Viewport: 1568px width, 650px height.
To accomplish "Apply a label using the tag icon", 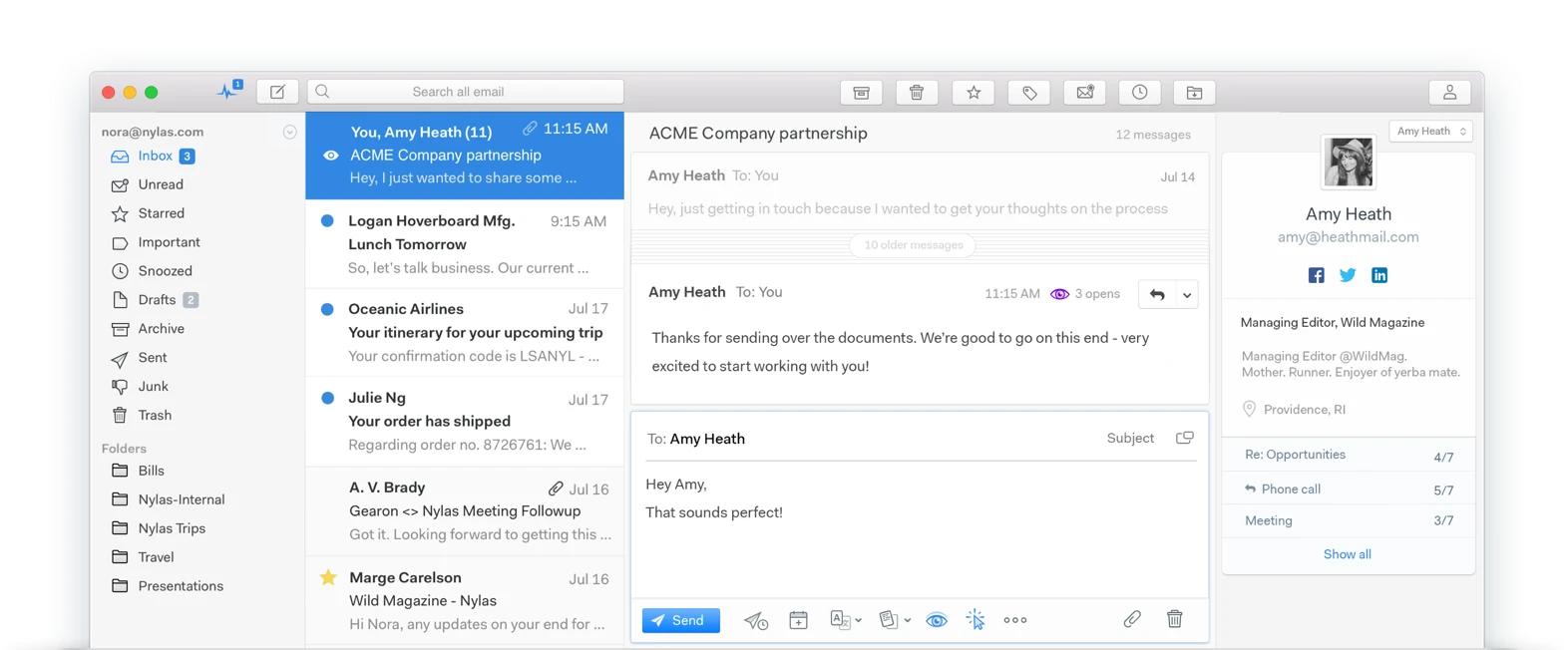I will [x=1029, y=93].
